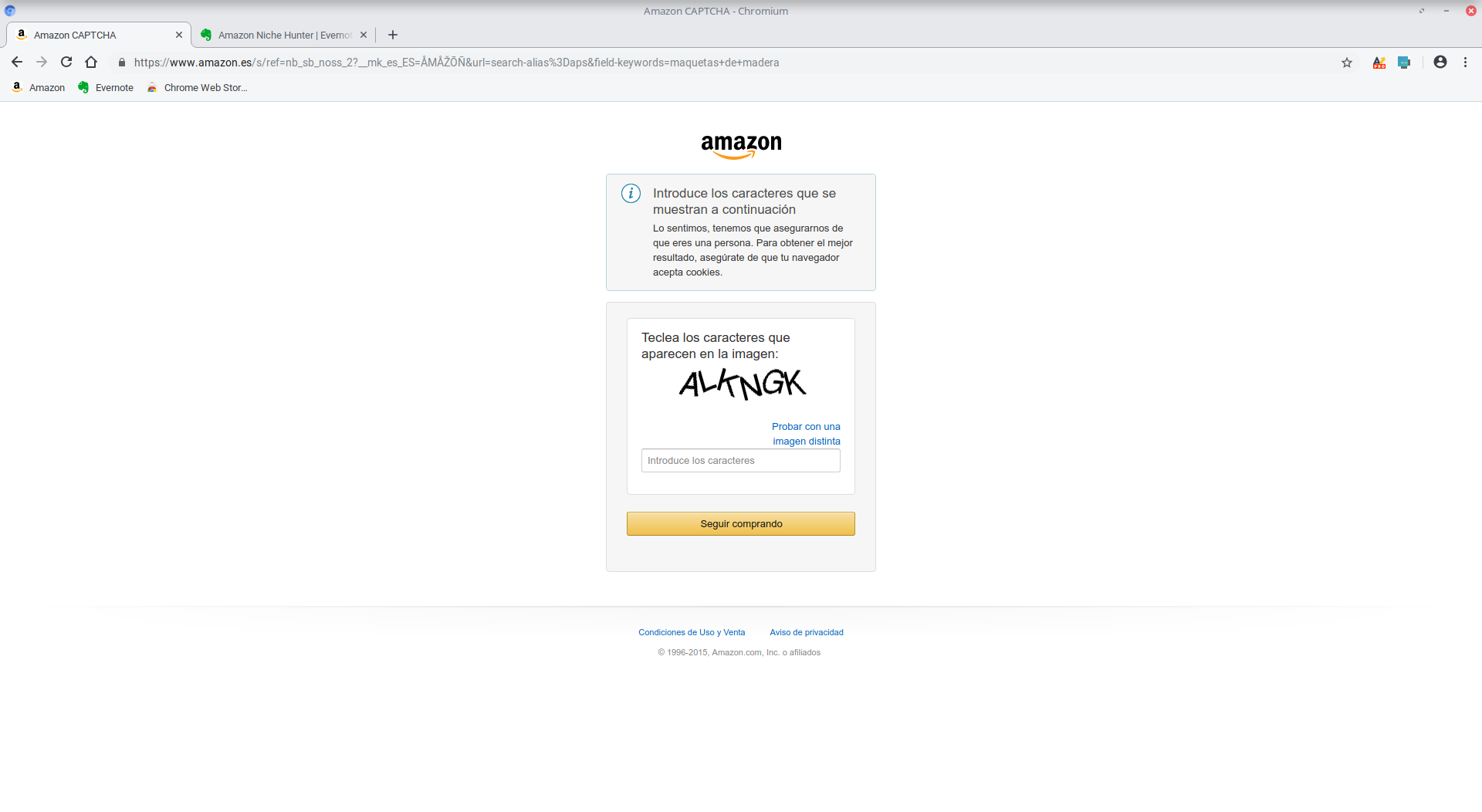Viewport: 1482px width, 812px height.
Task: Bookmark this page with the star icon
Action: point(1347,63)
